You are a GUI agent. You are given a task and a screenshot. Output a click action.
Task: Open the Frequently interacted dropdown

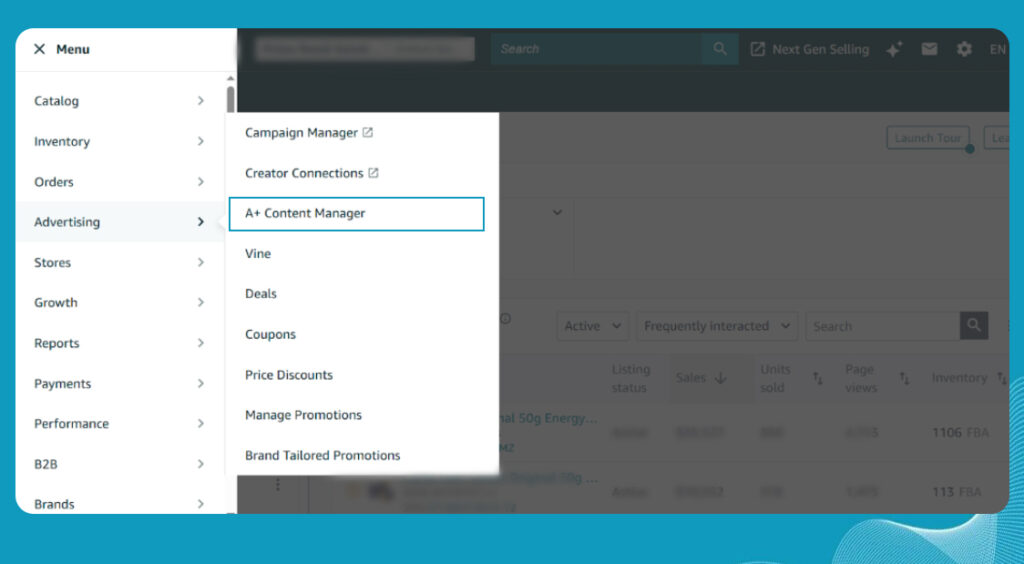717,326
